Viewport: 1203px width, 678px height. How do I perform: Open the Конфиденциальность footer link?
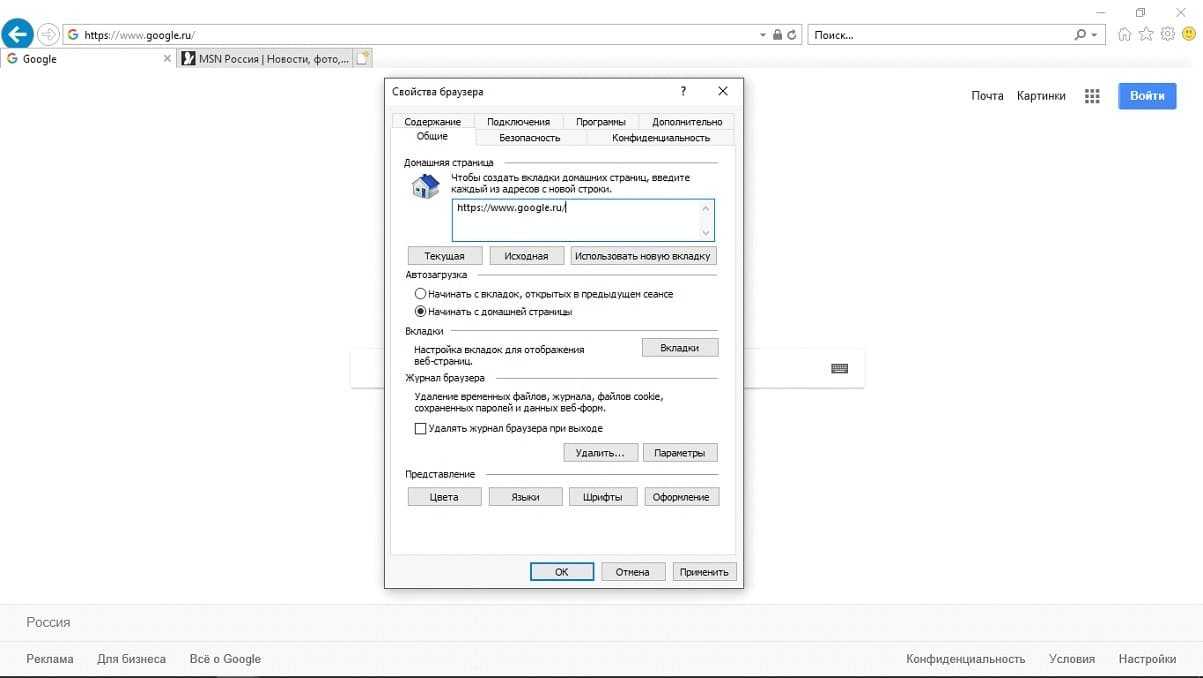pos(966,659)
